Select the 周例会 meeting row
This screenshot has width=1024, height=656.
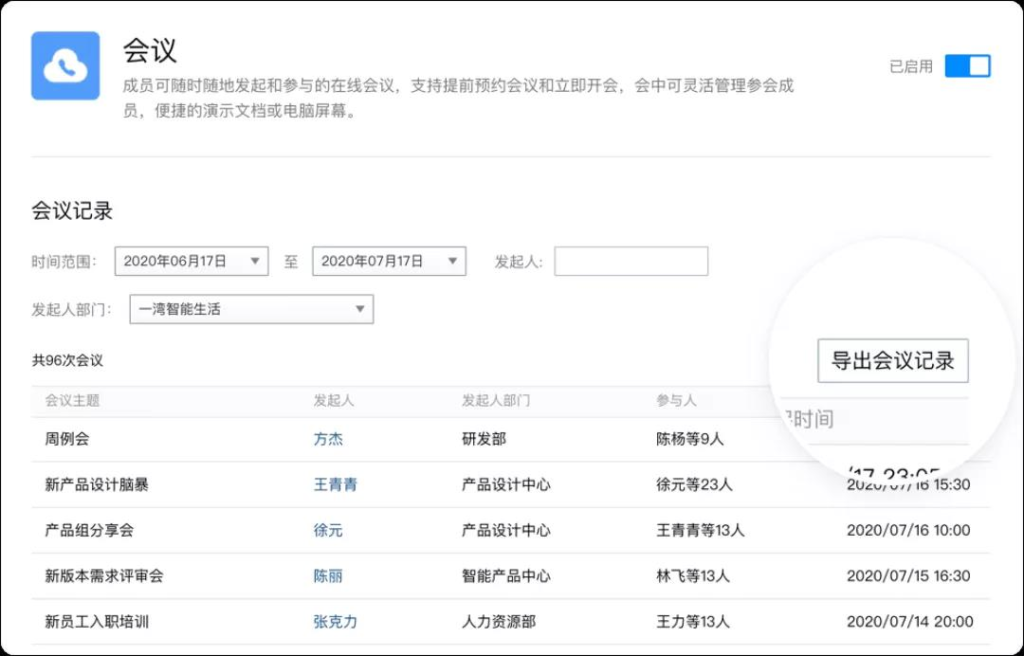(67, 439)
